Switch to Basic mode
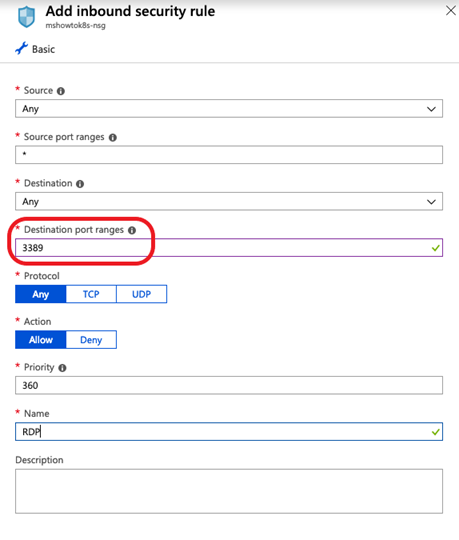The image size is (459, 540). click(35, 49)
